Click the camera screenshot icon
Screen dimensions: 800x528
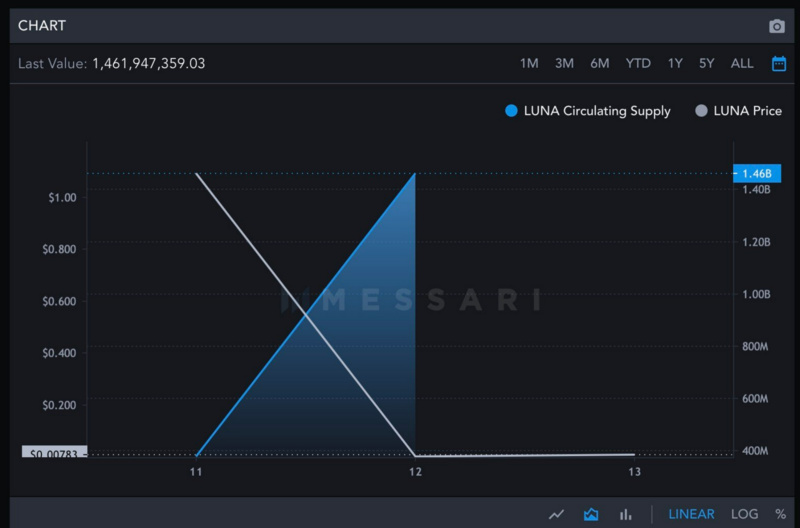coord(777,26)
